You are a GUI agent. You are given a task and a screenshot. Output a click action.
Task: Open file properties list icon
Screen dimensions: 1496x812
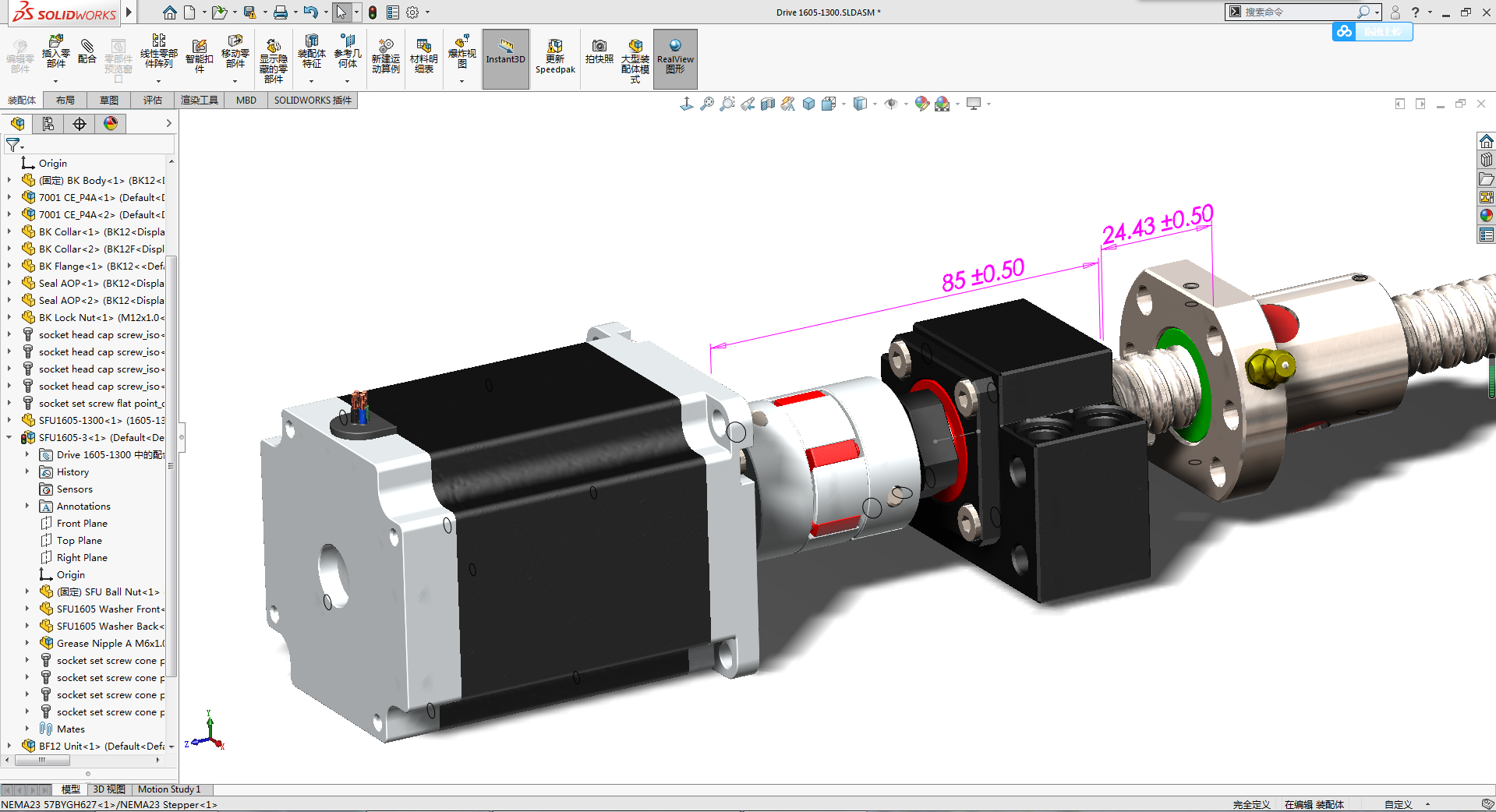point(393,12)
